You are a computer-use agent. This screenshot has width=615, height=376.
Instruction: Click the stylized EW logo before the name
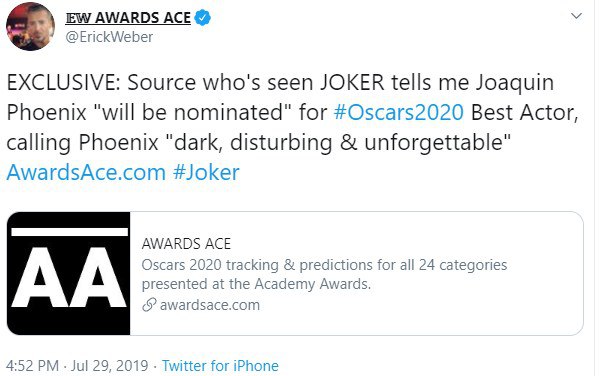point(78,18)
